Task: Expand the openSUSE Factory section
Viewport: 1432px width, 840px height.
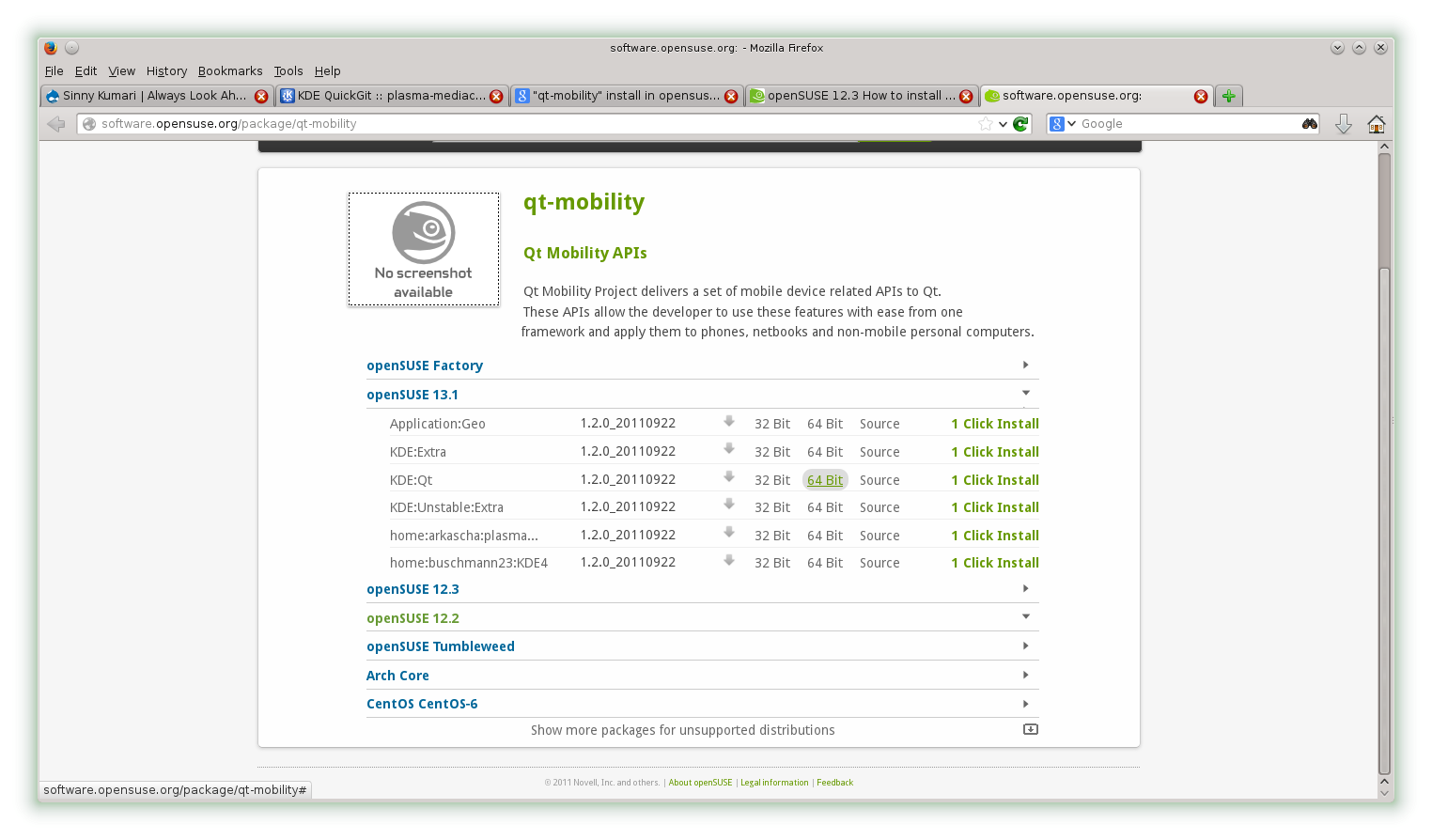Action: (703, 366)
